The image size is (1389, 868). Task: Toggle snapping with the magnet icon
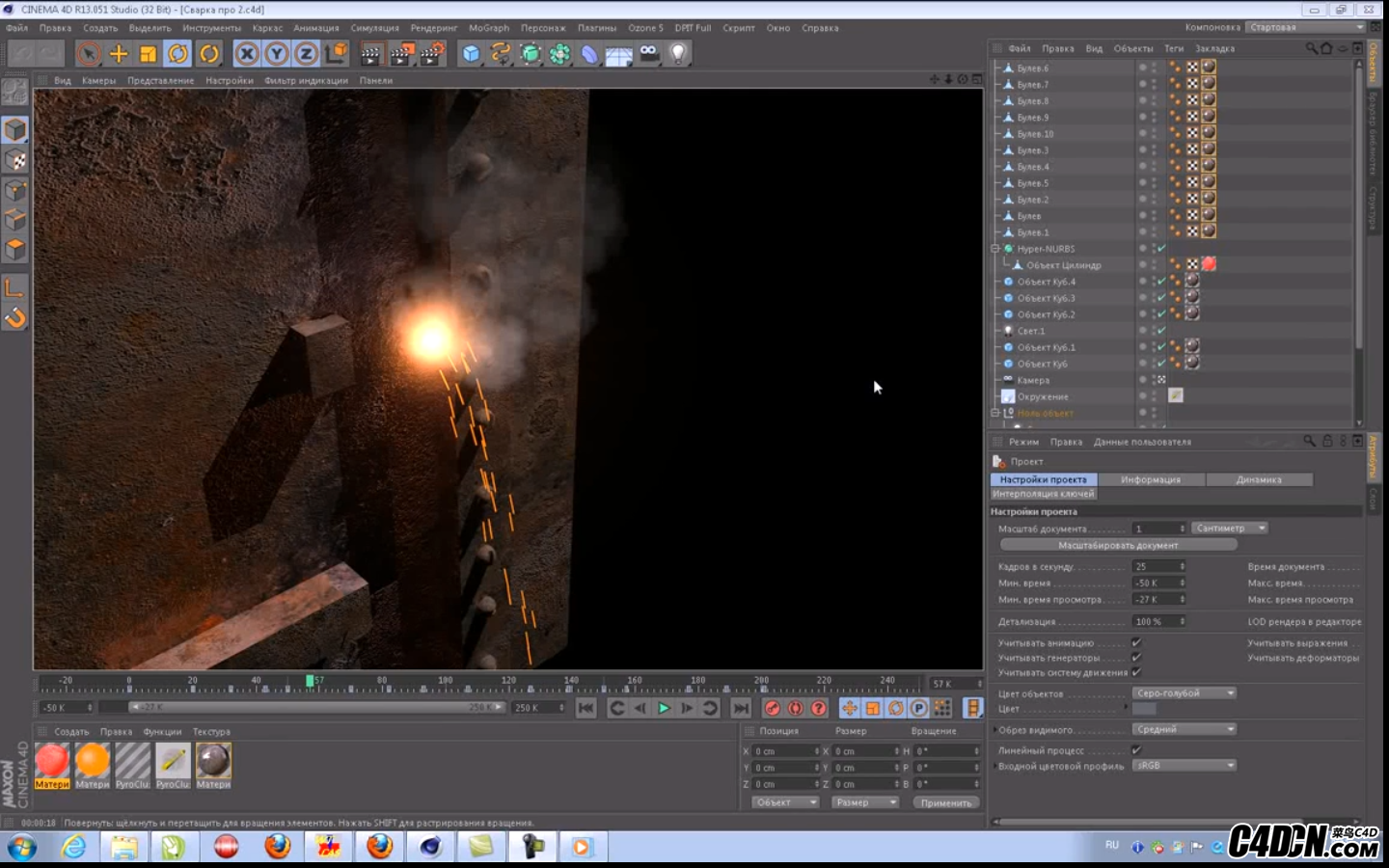pos(15,317)
